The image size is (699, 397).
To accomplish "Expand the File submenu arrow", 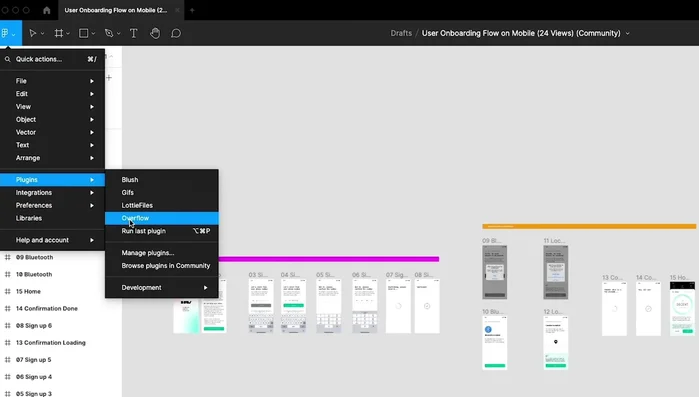I will (x=92, y=81).
